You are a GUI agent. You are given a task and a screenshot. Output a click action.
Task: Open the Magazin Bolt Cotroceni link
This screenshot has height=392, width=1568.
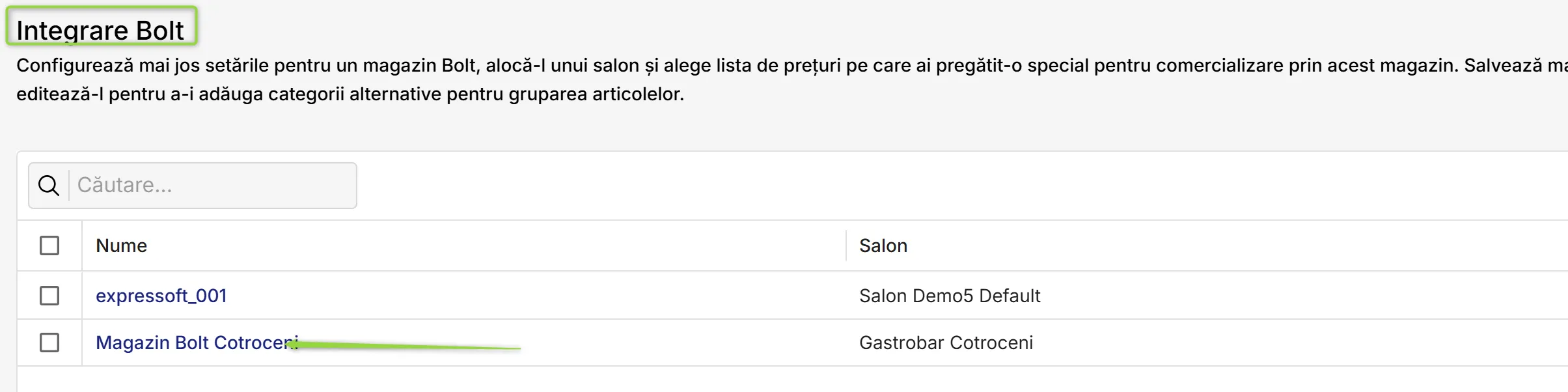coord(197,343)
